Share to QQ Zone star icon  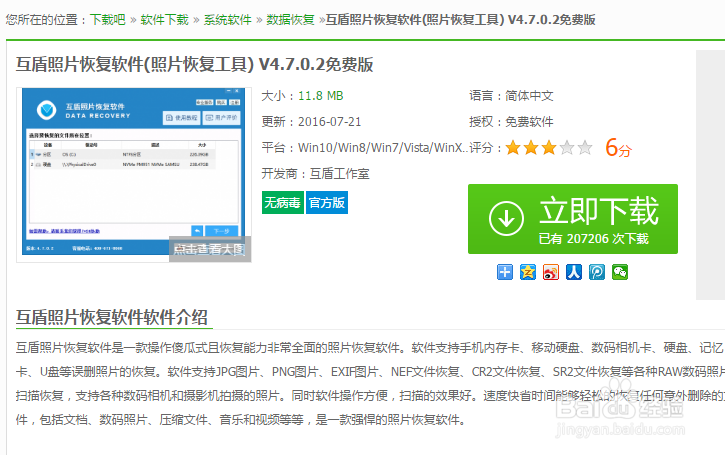[x=528, y=272]
